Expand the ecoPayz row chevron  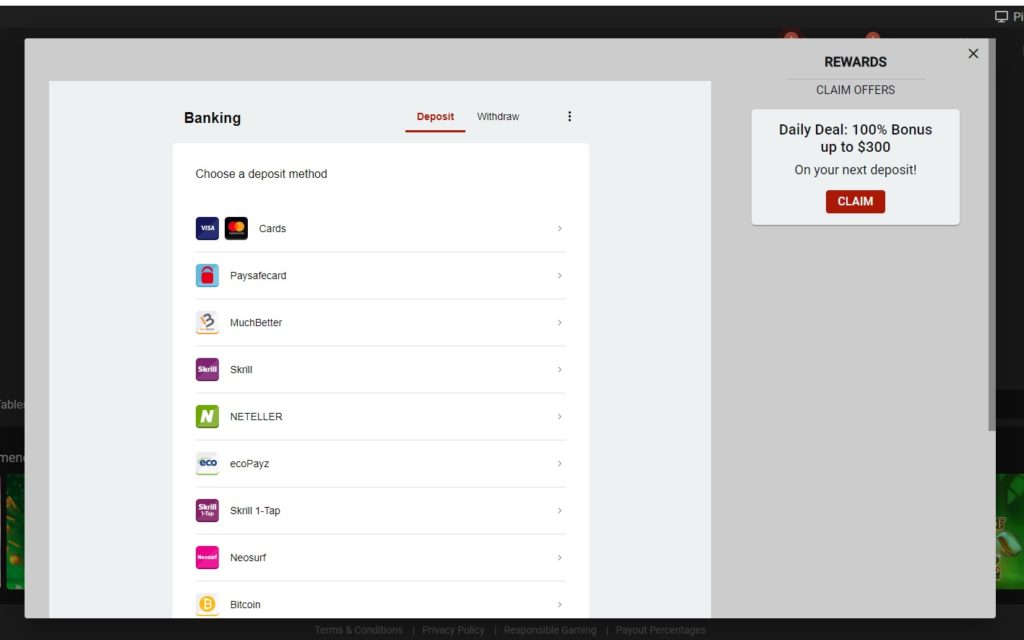click(560, 464)
